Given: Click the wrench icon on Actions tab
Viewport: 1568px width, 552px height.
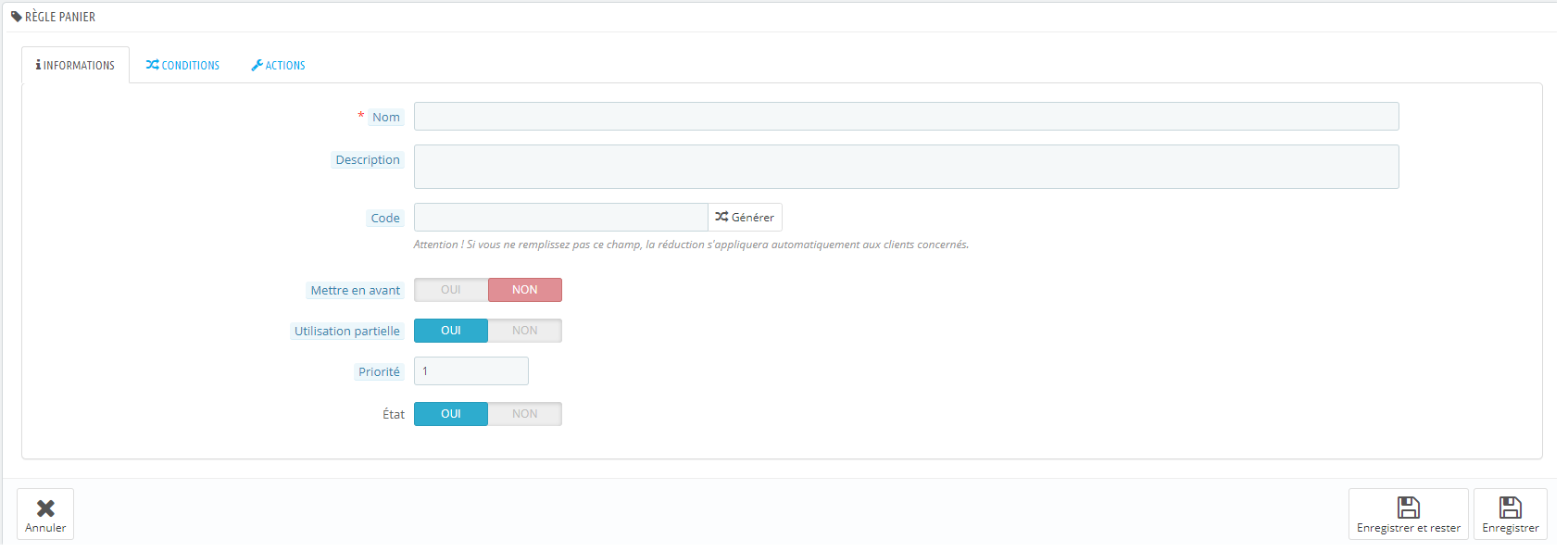Looking at the screenshot, I should [x=257, y=65].
